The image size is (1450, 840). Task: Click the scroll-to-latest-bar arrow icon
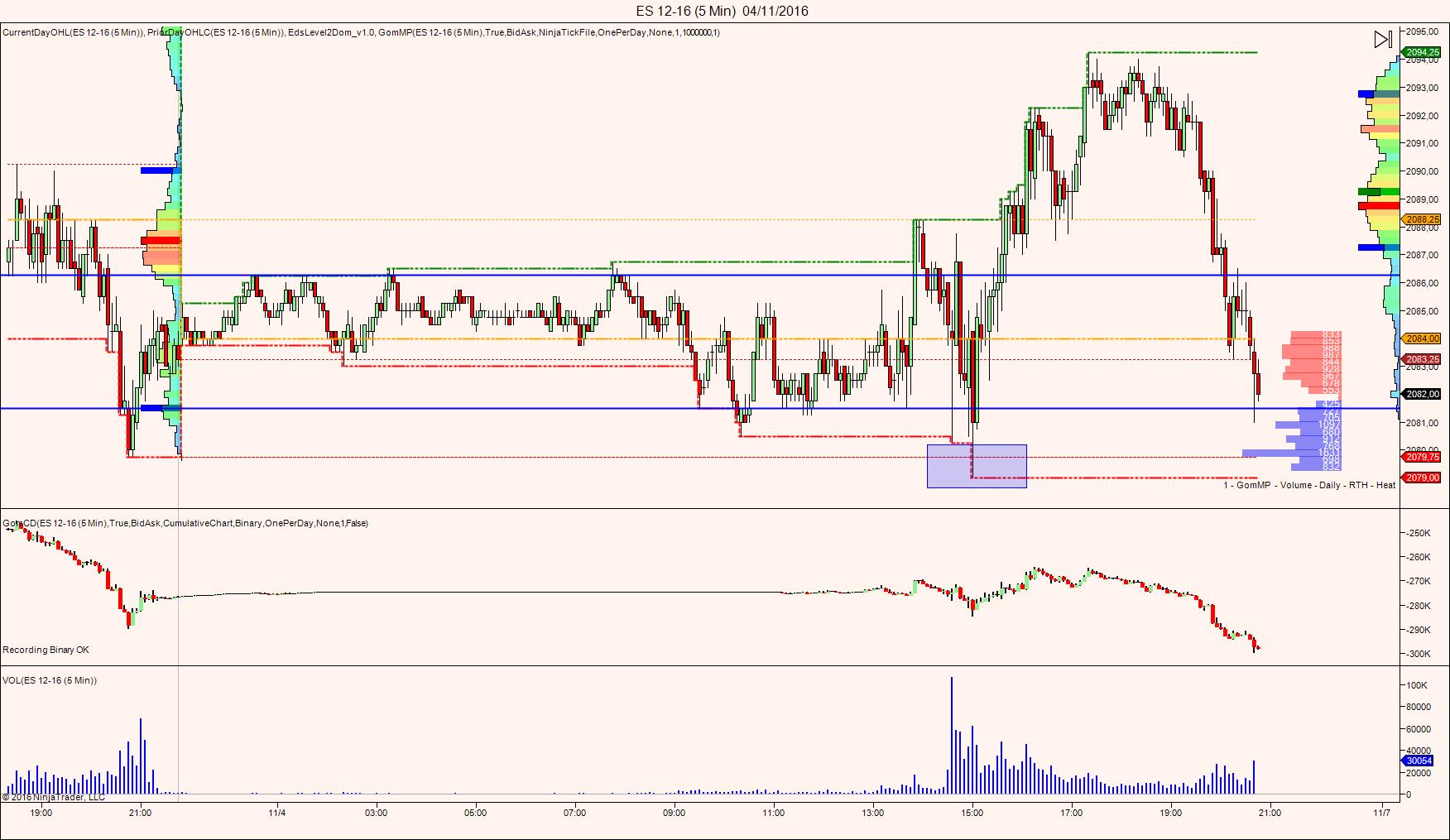(1383, 39)
